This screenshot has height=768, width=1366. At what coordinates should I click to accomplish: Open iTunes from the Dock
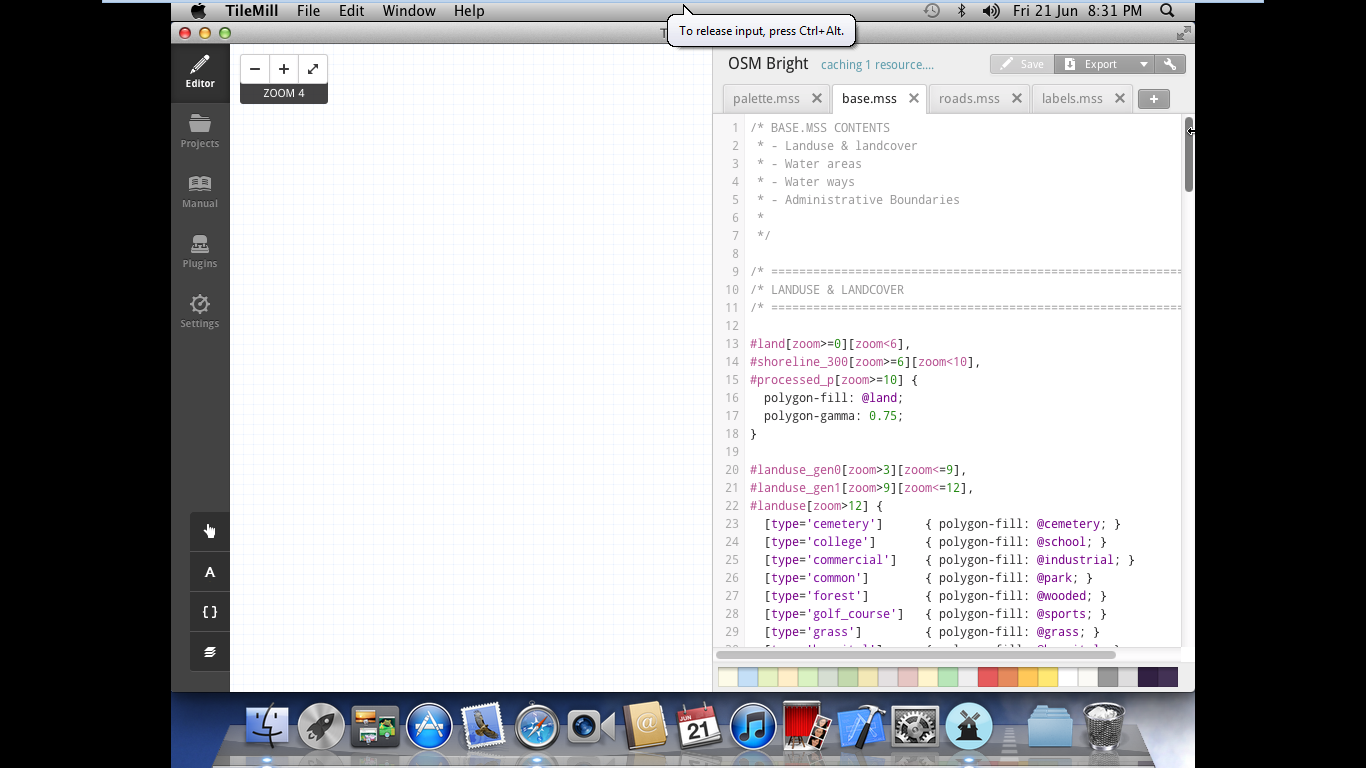tap(753, 727)
